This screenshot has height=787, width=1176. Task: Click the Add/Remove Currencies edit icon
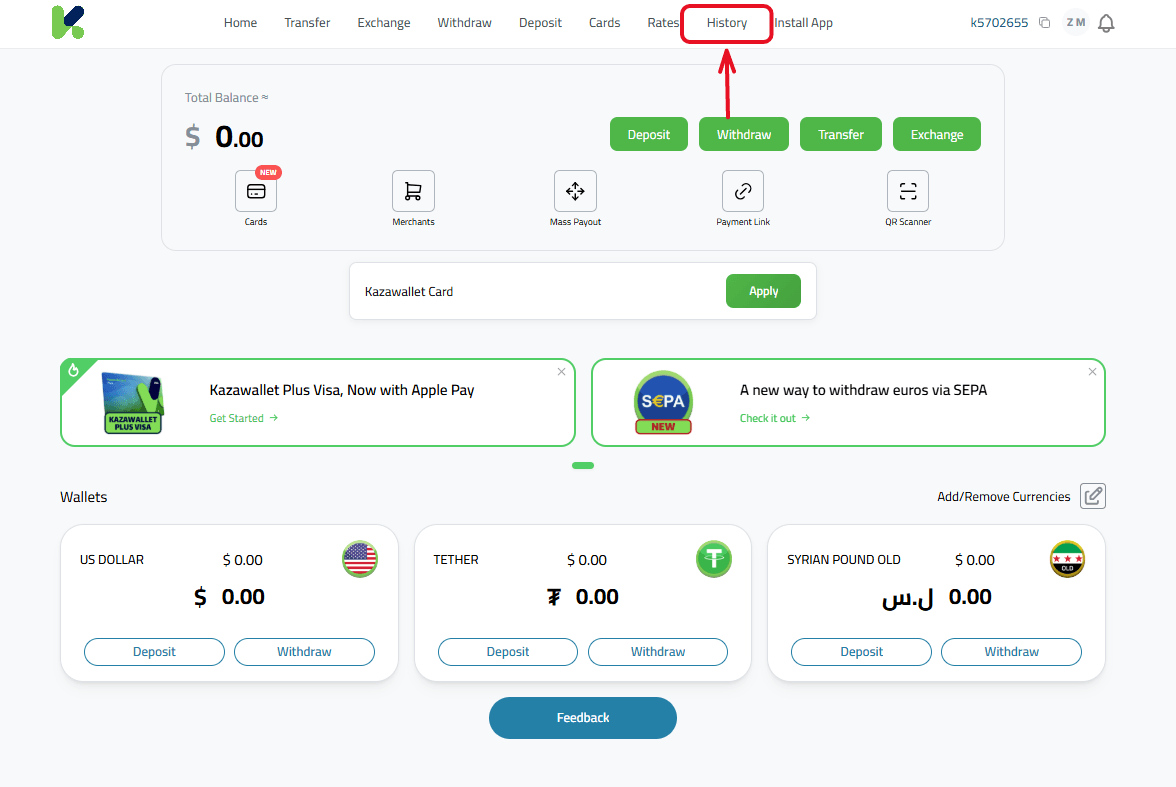1093,496
